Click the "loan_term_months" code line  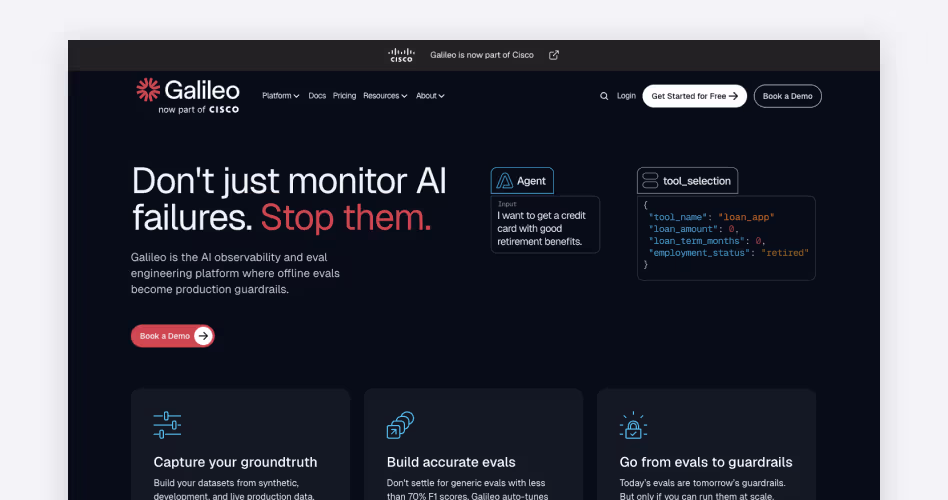706,241
